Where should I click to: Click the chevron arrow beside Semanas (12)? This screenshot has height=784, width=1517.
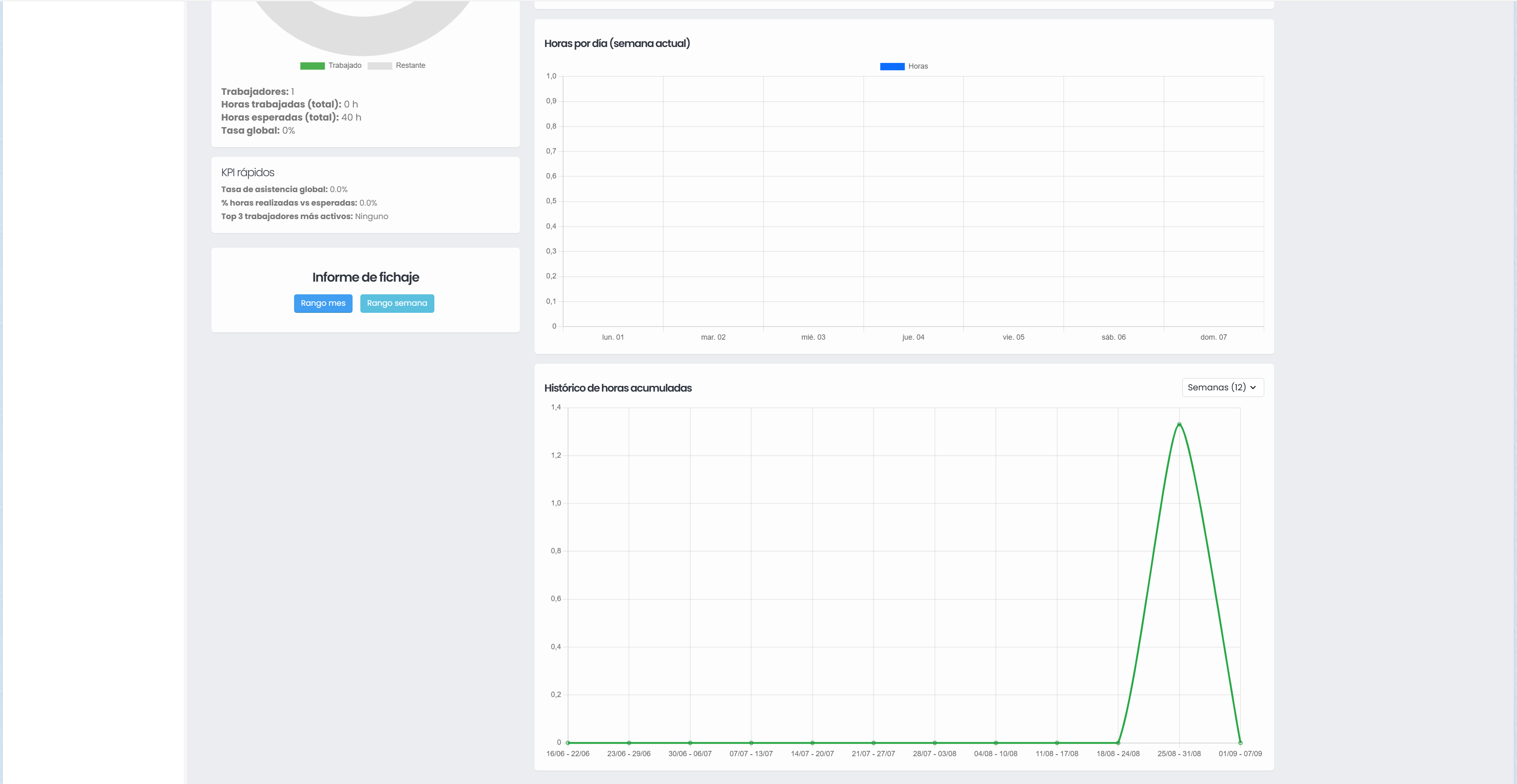[x=1253, y=388]
